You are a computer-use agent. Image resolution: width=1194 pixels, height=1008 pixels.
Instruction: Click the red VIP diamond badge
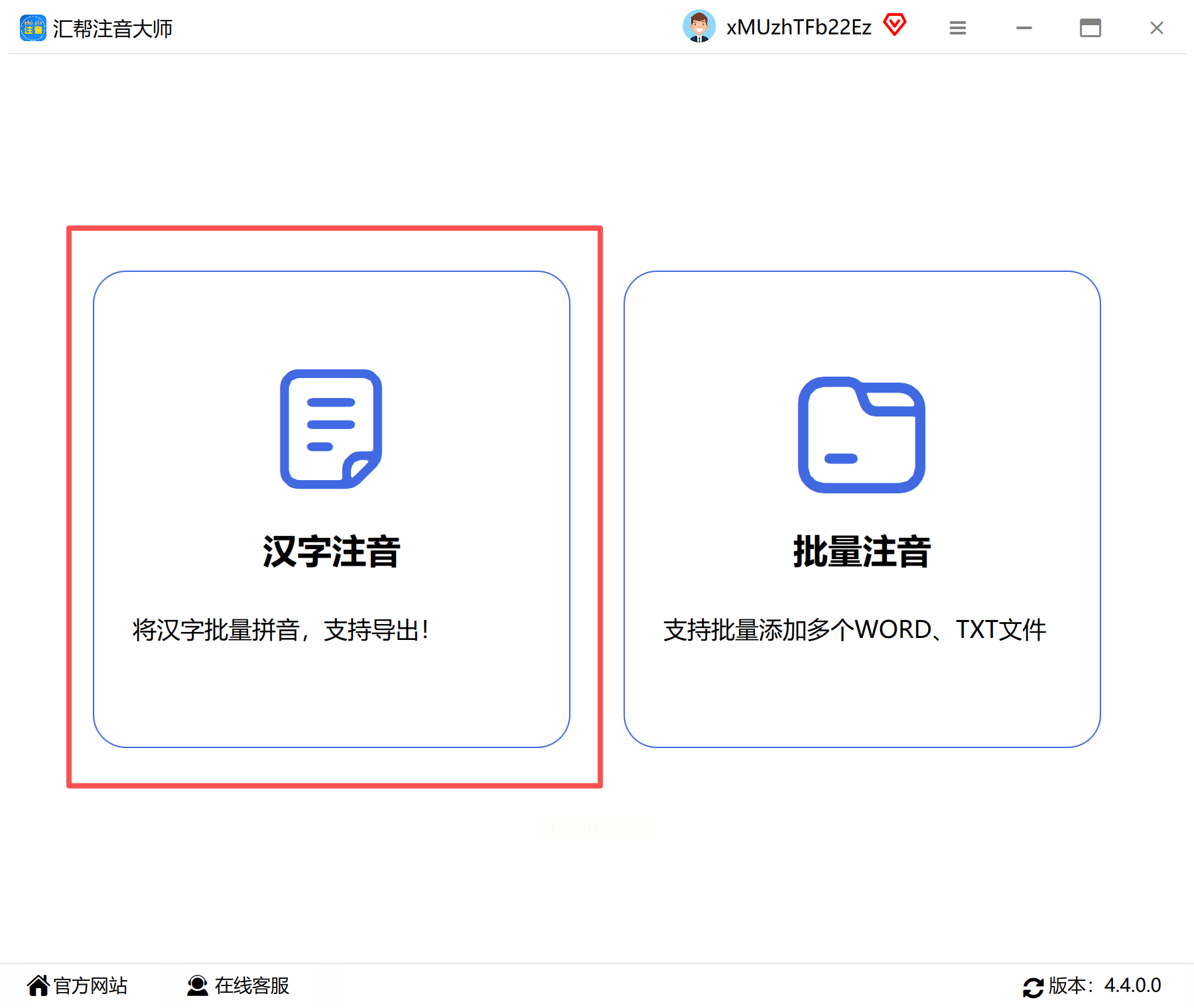pyautogui.click(x=894, y=25)
